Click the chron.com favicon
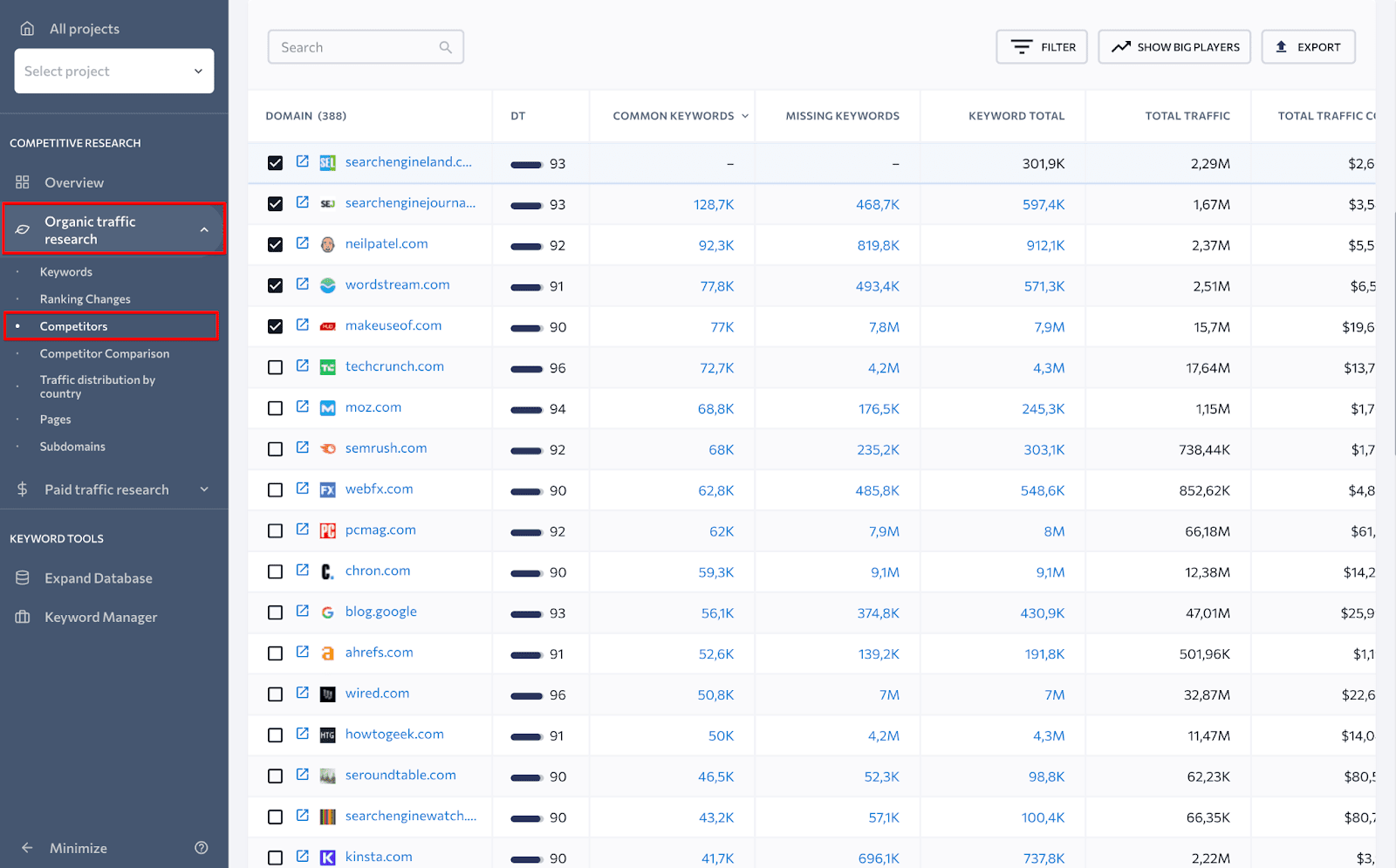 pos(328,572)
